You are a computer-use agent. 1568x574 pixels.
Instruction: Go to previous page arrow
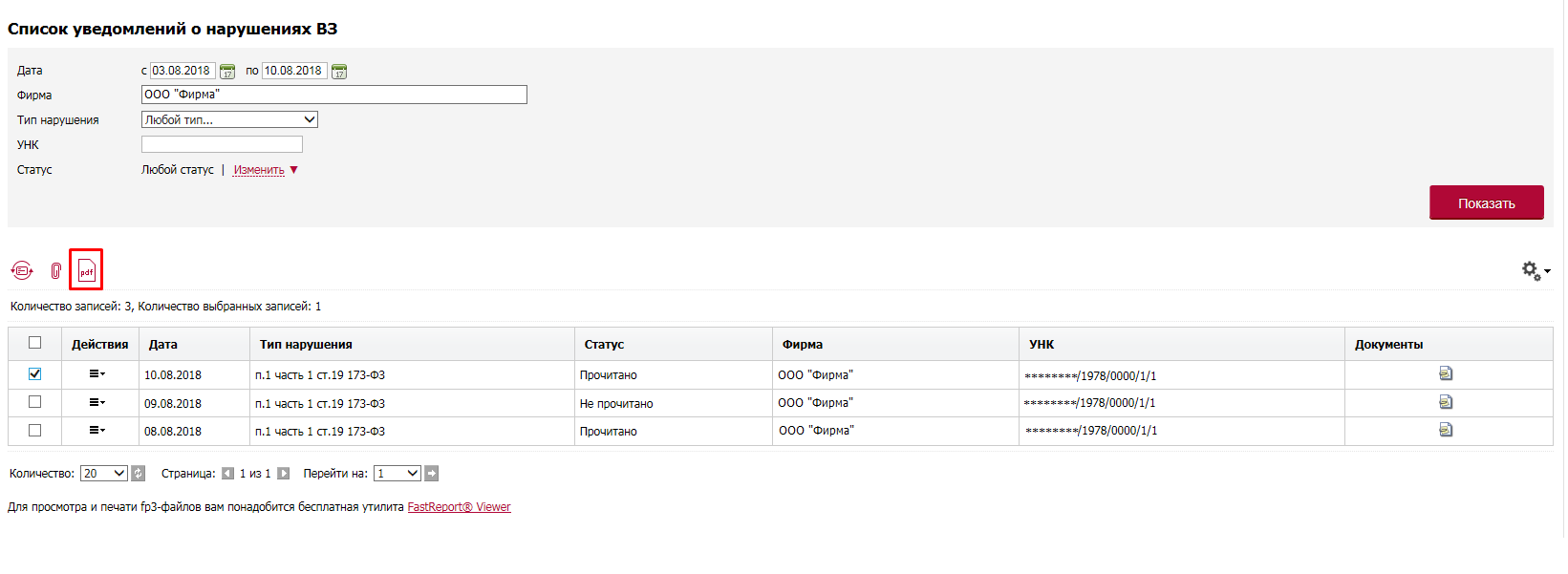(227, 474)
